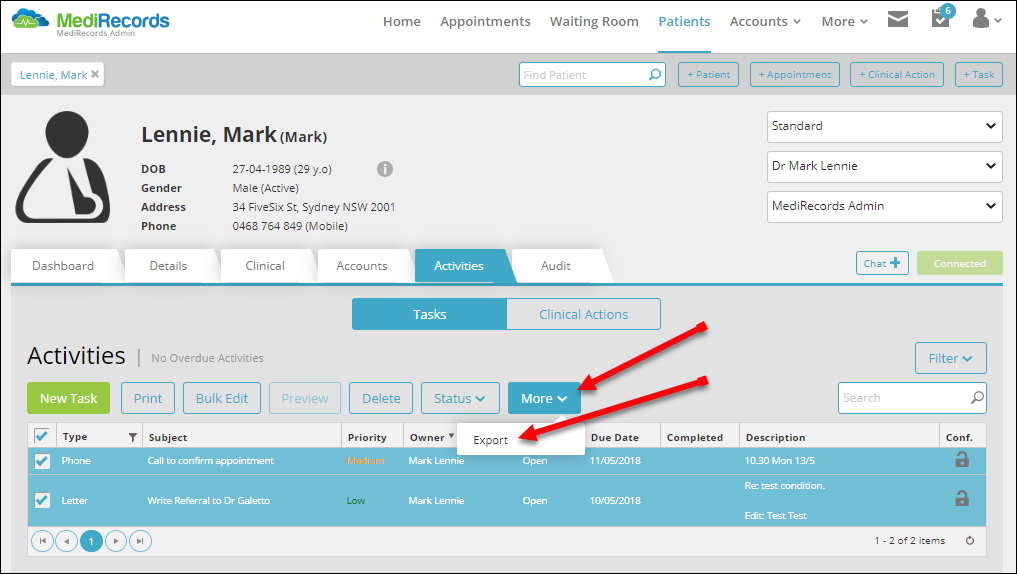Click the patient info icon beside DOB
1017x574 pixels.
point(385,169)
